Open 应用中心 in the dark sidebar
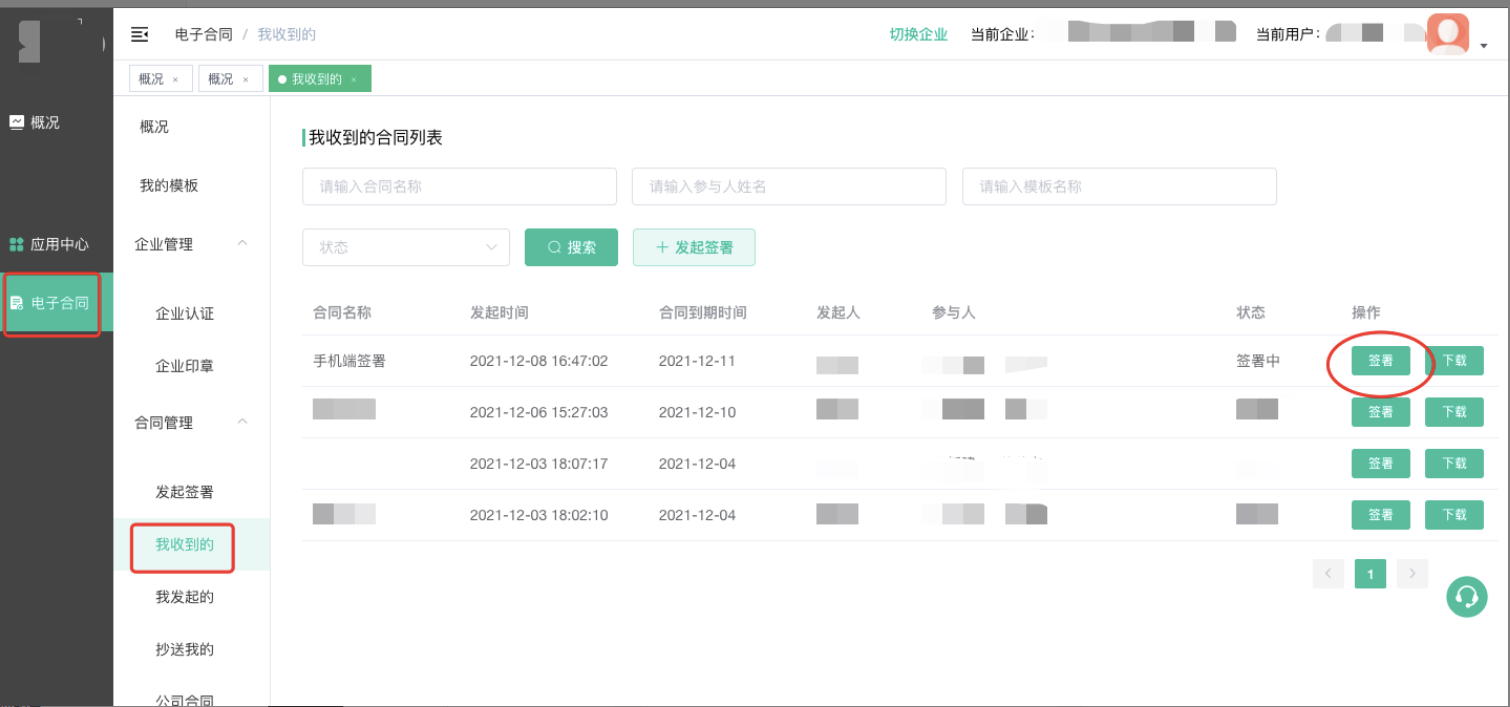This screenshot has width=1510, height=707. tap(50, 244)
